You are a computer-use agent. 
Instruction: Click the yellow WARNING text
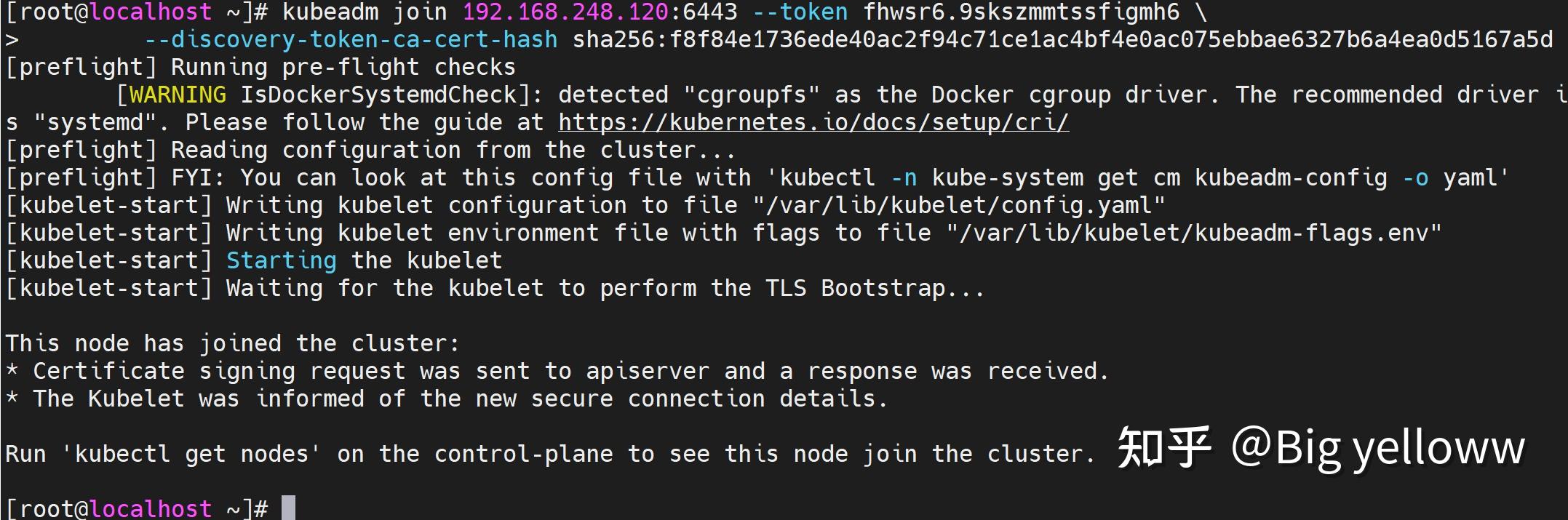[x=178, y=95]
